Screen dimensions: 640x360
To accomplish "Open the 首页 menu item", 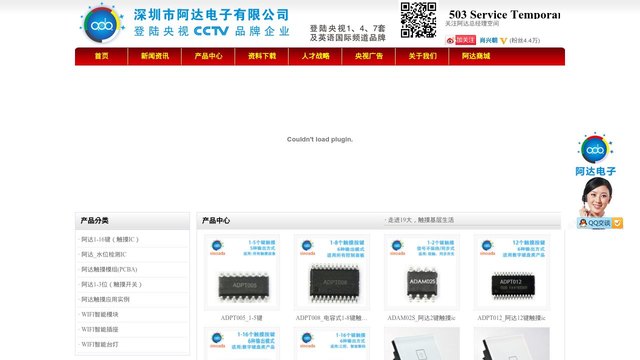I will (101, 56).
